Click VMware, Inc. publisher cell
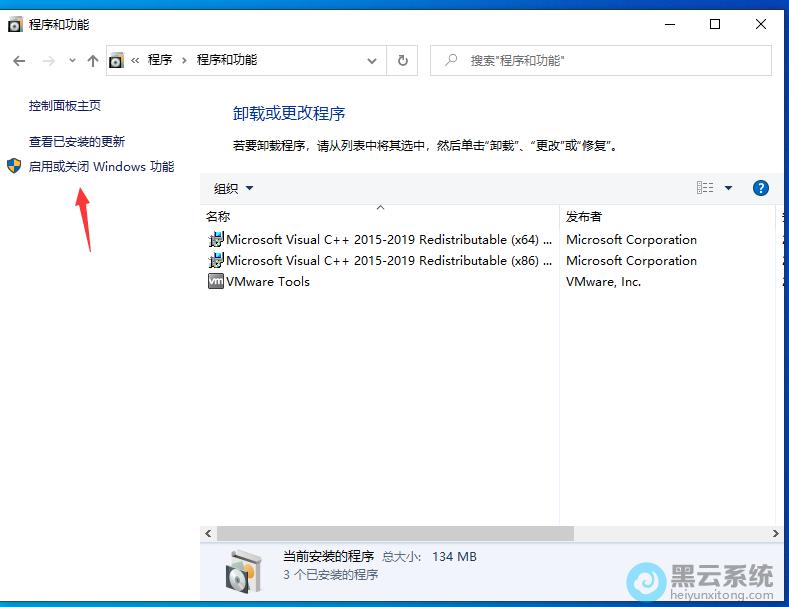Viewport: 789px width, 607px height. tap(603, 282)
